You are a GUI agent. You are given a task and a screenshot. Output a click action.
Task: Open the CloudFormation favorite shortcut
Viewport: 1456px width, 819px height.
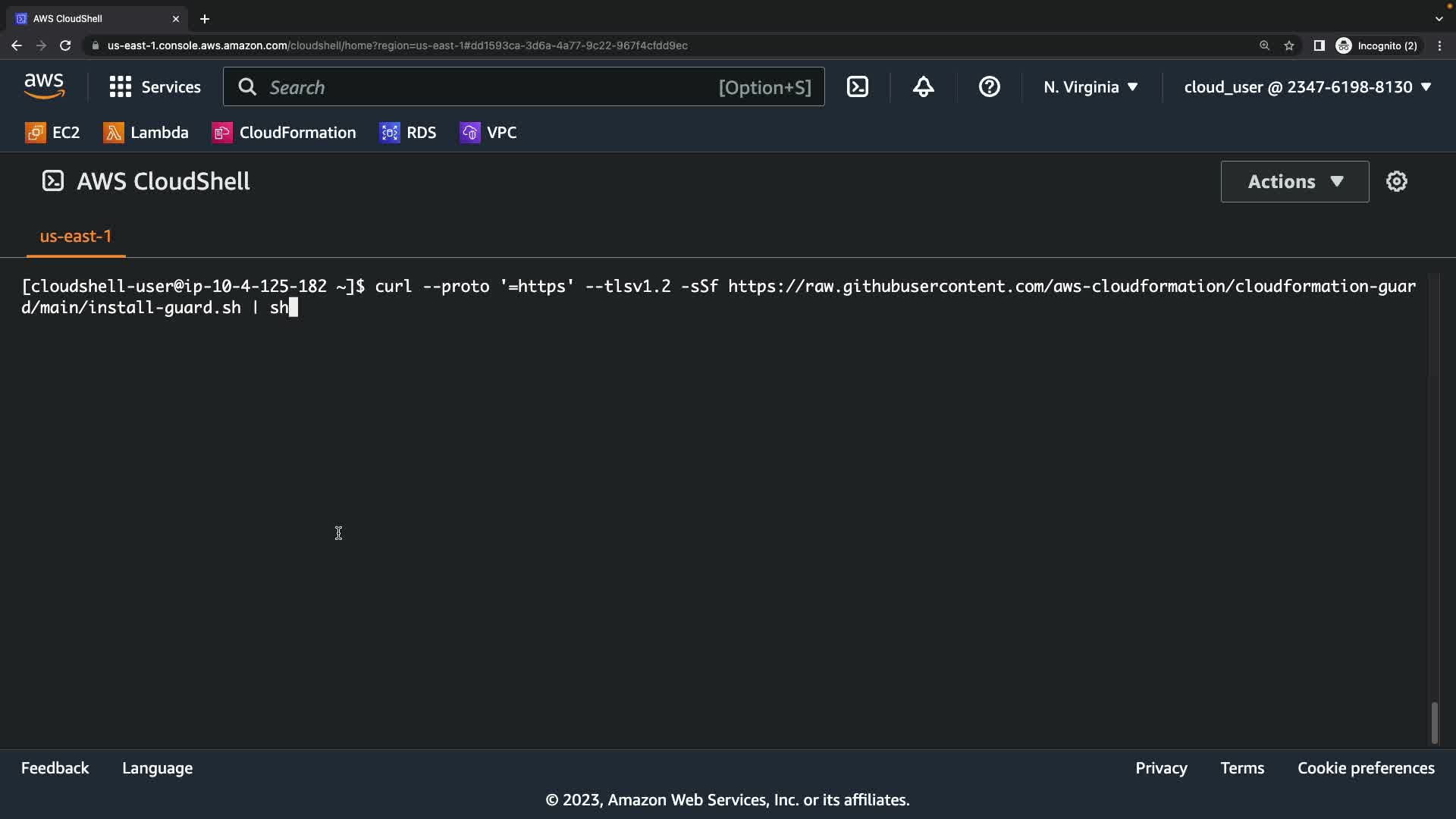(x=284, y=133)
